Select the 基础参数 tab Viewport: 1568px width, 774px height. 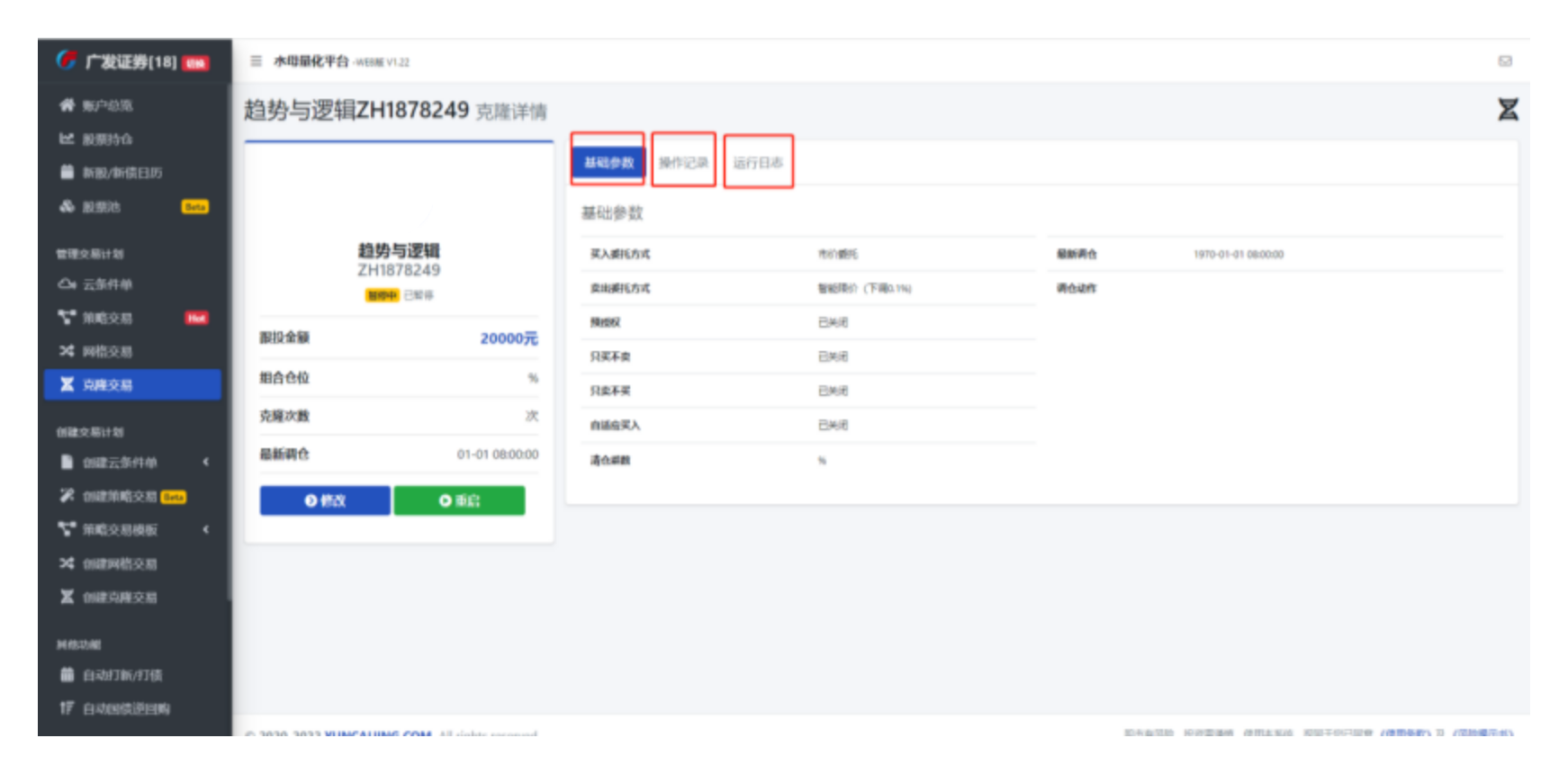pos(608,162)
